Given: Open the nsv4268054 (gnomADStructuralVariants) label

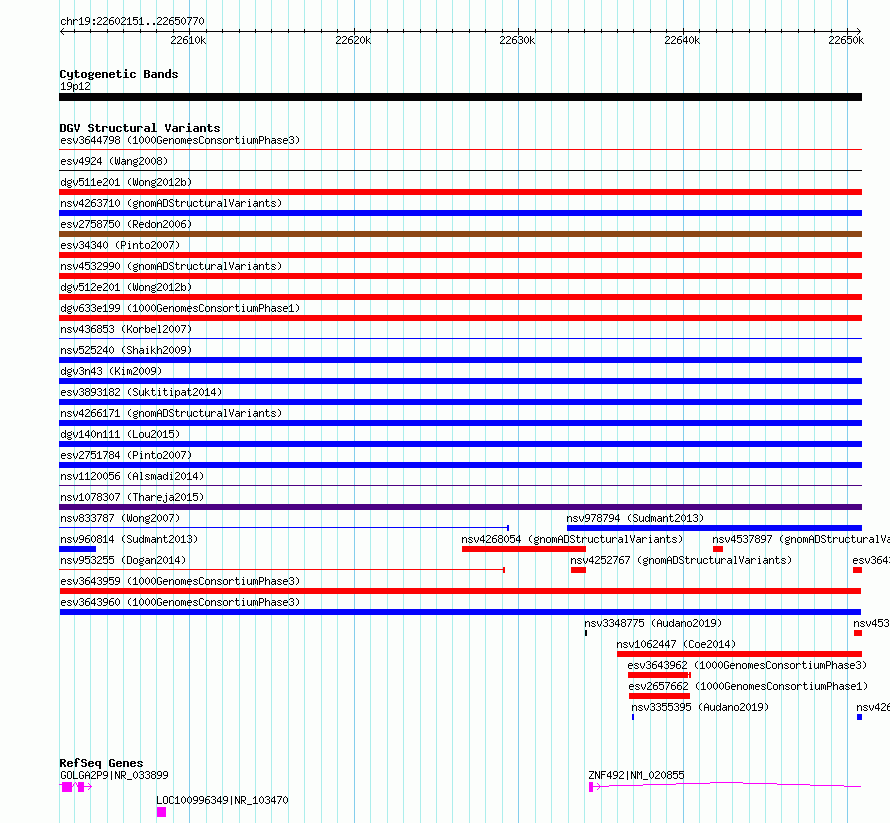Looking at the screenshot, I should [x=572, y=539].
